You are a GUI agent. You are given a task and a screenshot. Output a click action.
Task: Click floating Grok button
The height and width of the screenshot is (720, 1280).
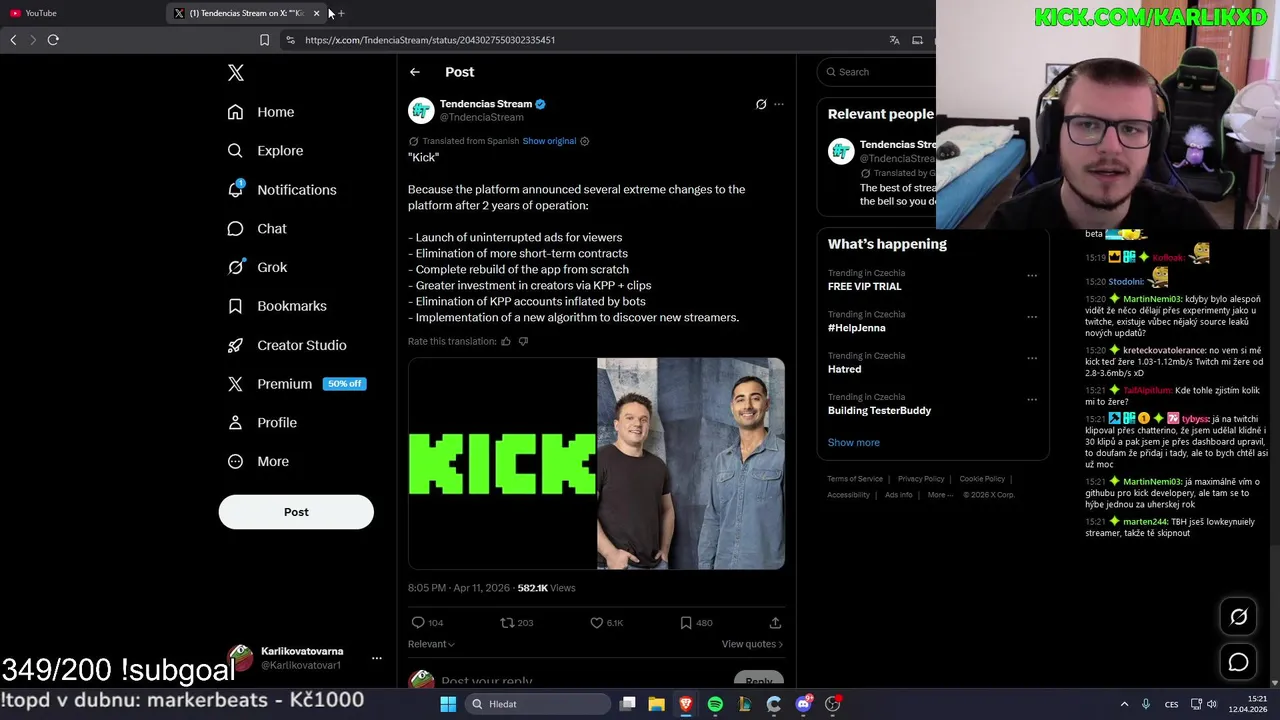1238,617
